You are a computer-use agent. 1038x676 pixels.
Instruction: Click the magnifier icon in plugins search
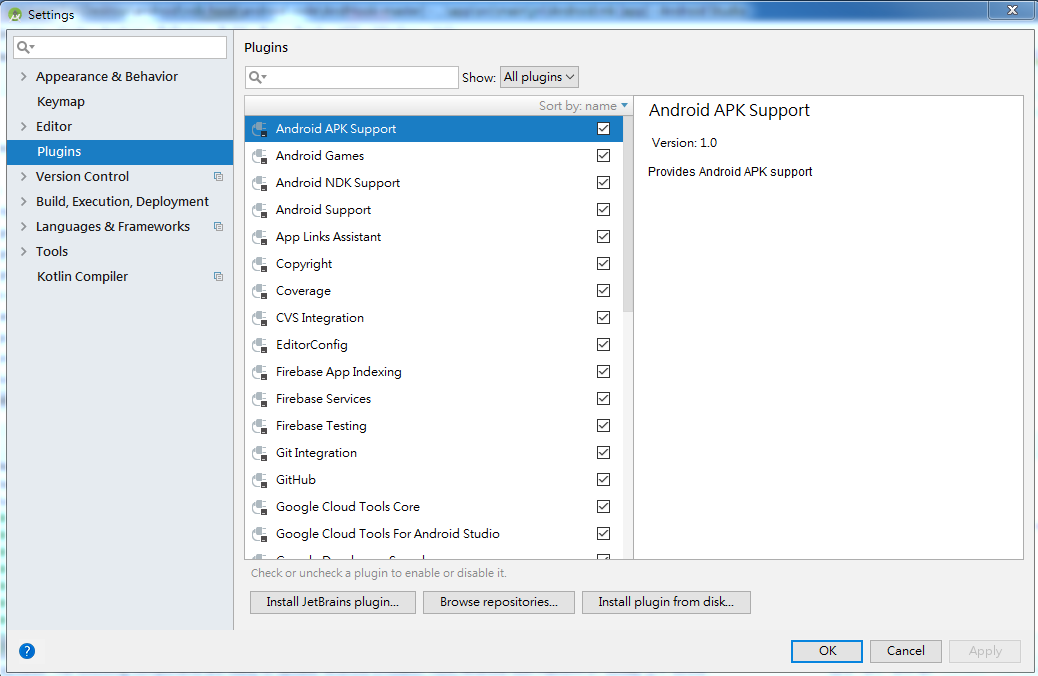257,77
